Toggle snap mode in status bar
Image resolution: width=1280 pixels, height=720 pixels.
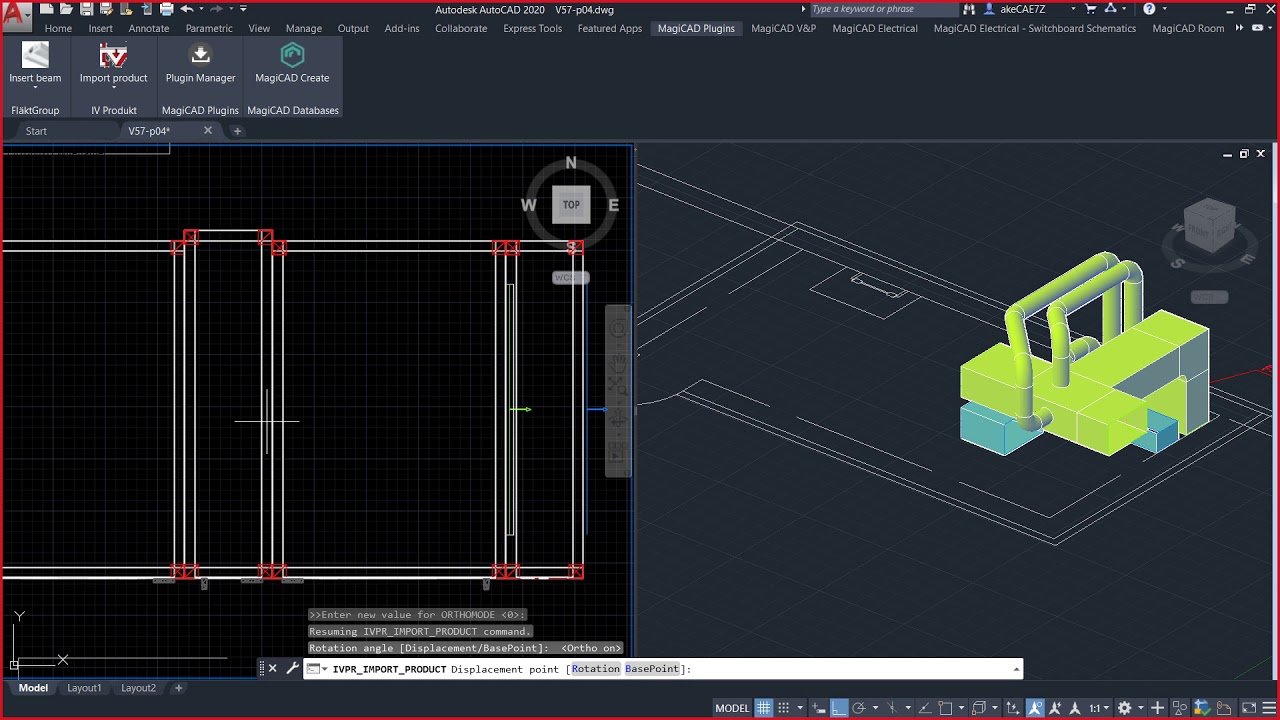coord(783,708)
